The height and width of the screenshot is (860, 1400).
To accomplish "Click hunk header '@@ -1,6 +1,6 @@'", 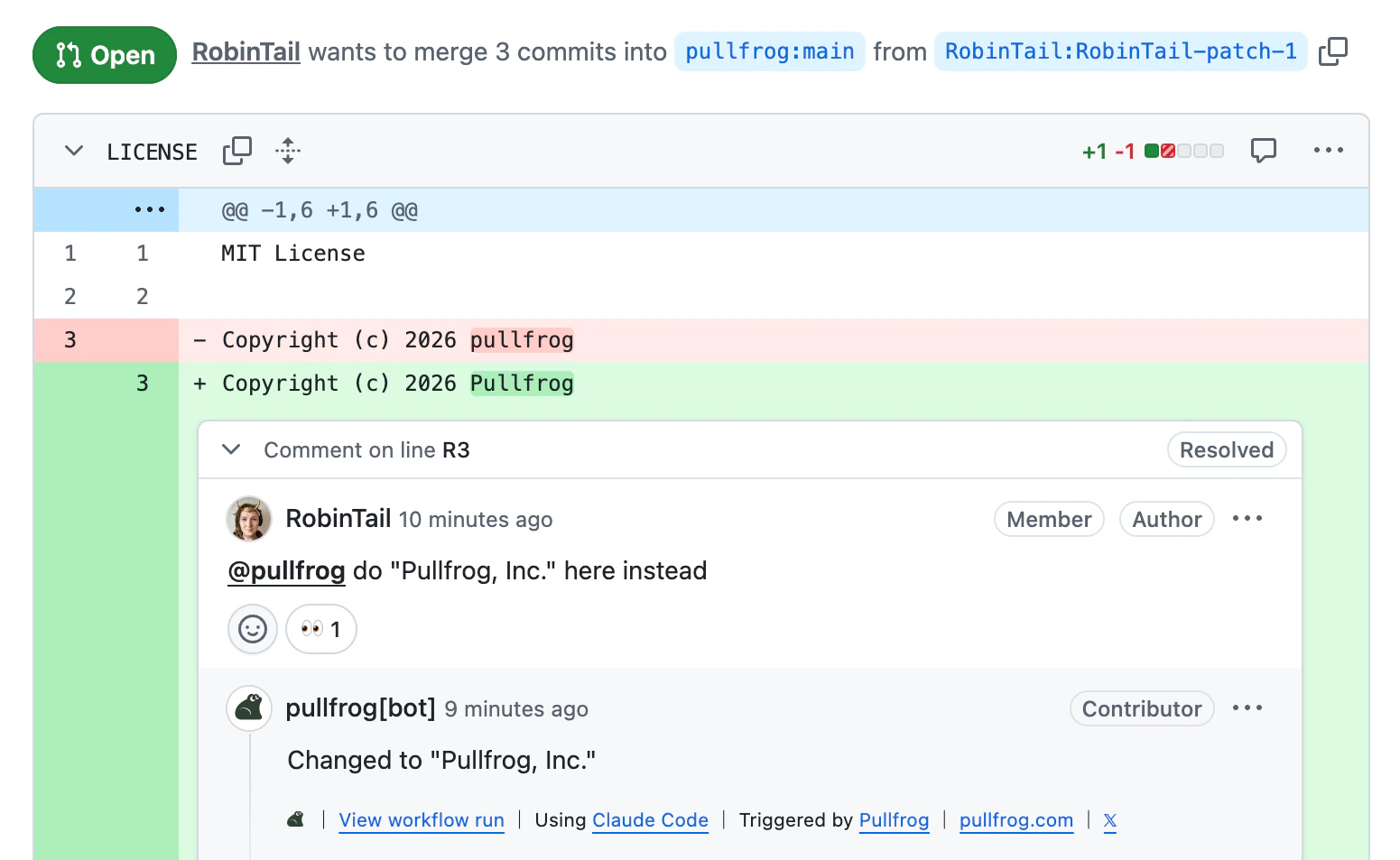I will click(x=320, y=210).
